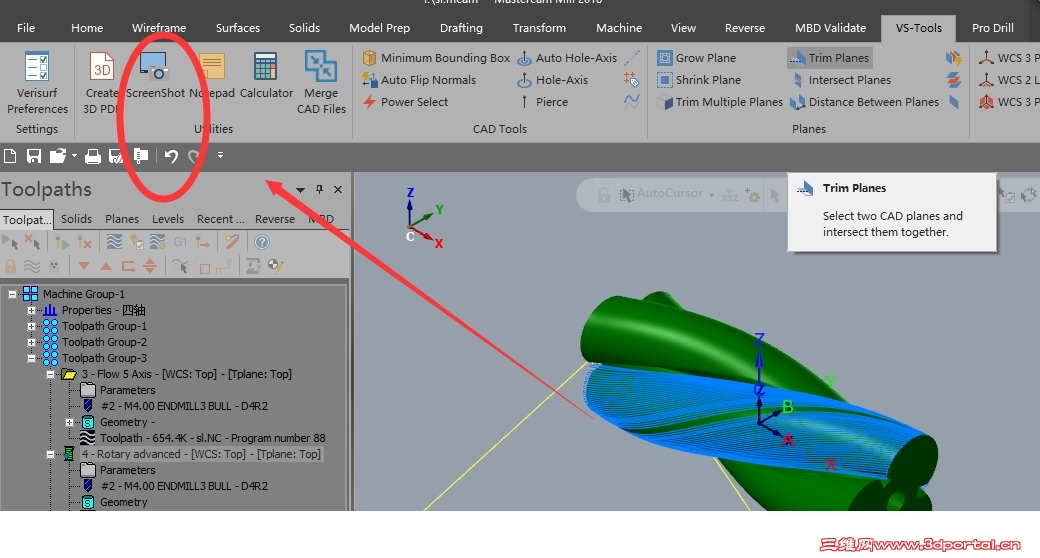Viewport: 1040px width, 558px height.
Task: Open Toolpaths manager help icon
Action: [x=262, y=242]
